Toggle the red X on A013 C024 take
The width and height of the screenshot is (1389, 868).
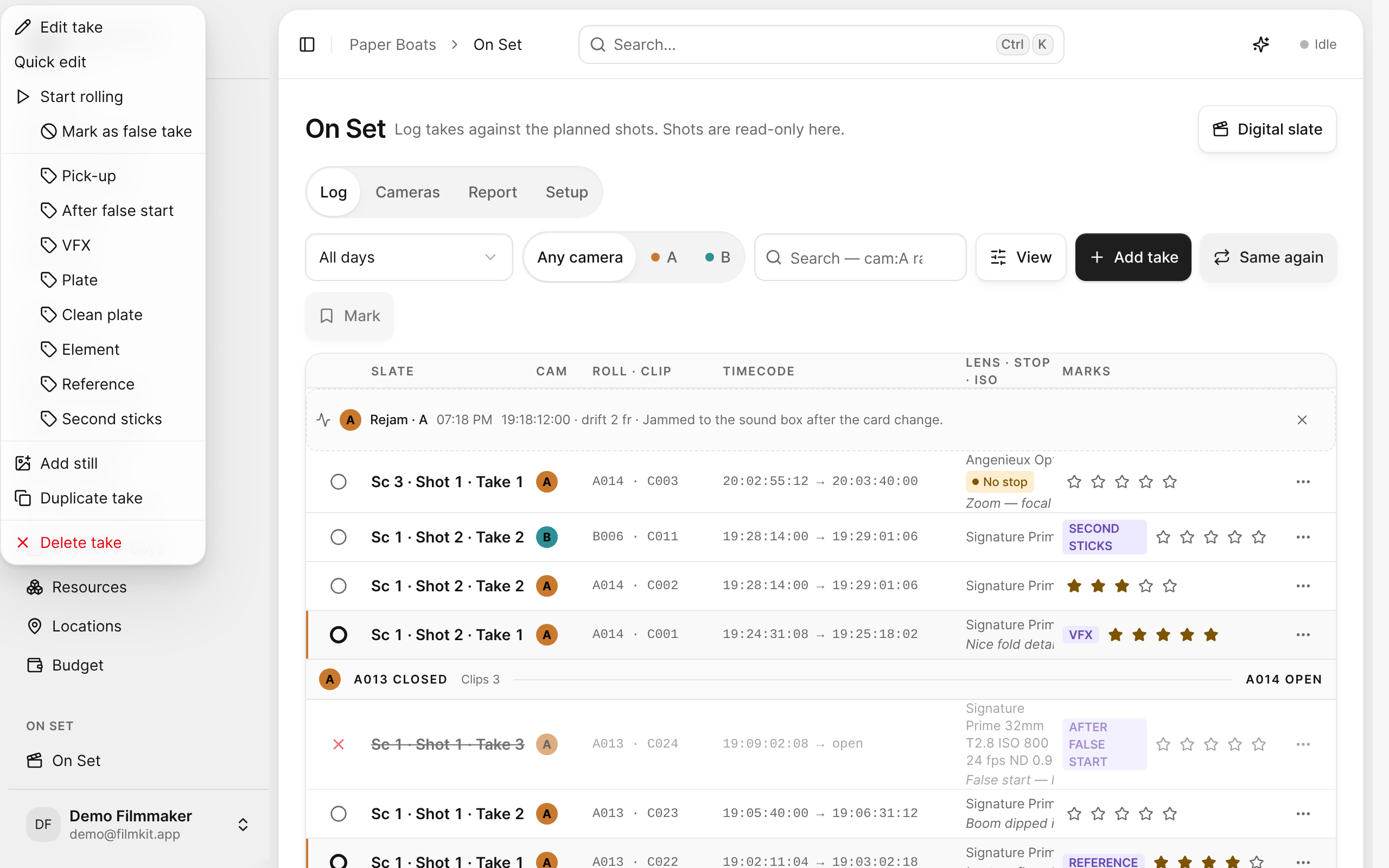point(339,744)
